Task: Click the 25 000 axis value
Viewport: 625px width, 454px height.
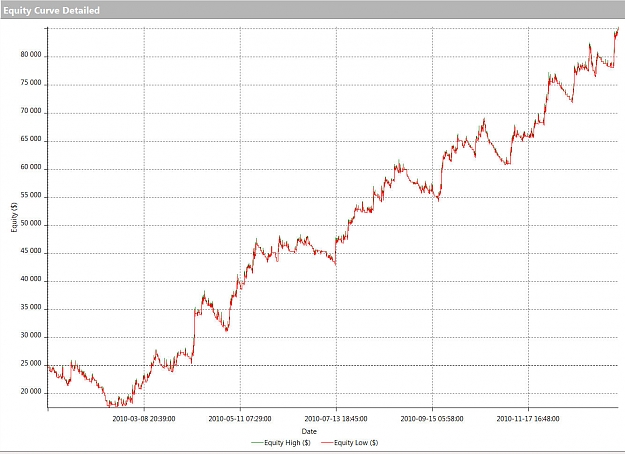Action: point(31,364)
